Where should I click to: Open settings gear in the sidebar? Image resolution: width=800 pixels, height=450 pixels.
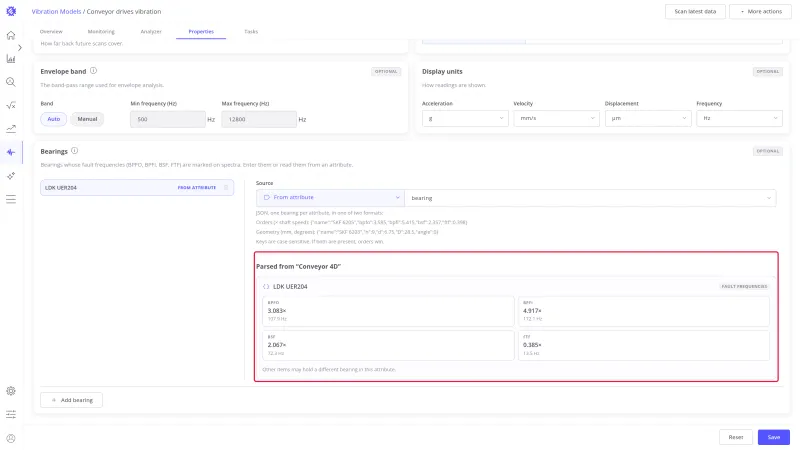pos(11,391)
